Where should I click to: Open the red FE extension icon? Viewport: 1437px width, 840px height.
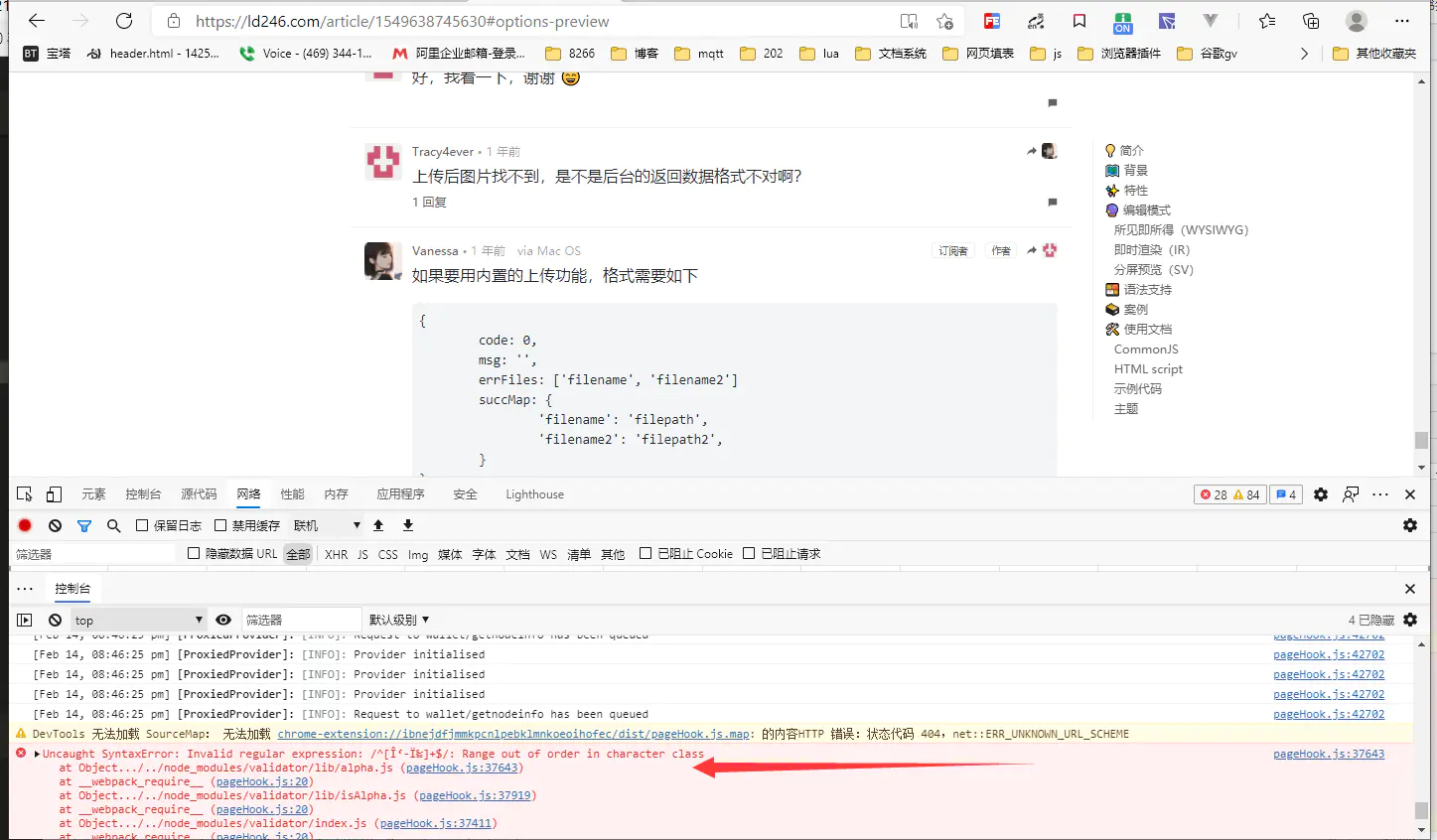click(x=992, y=21)
